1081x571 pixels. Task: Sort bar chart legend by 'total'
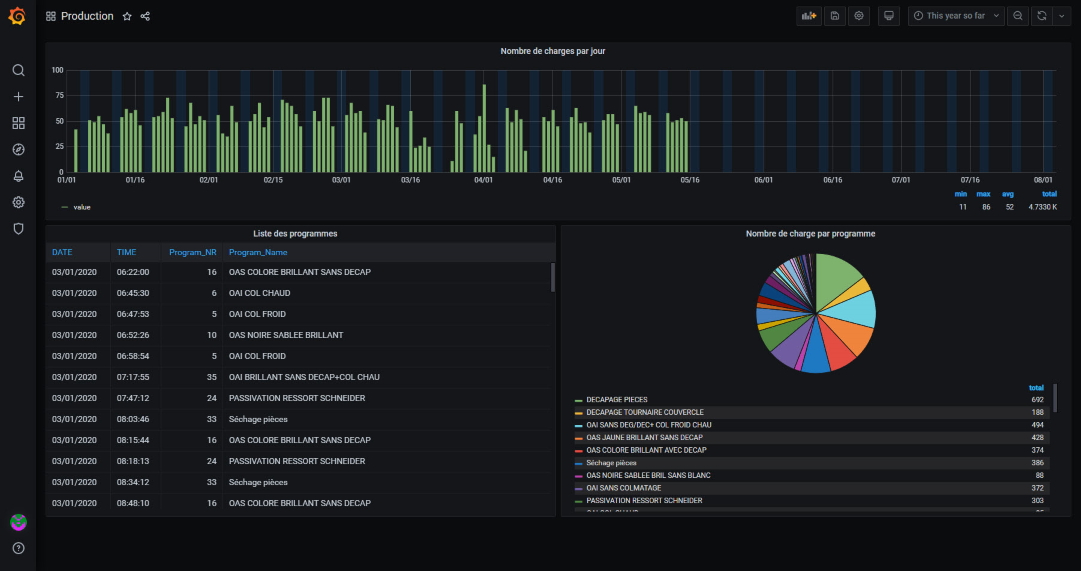pos(1049,194)
